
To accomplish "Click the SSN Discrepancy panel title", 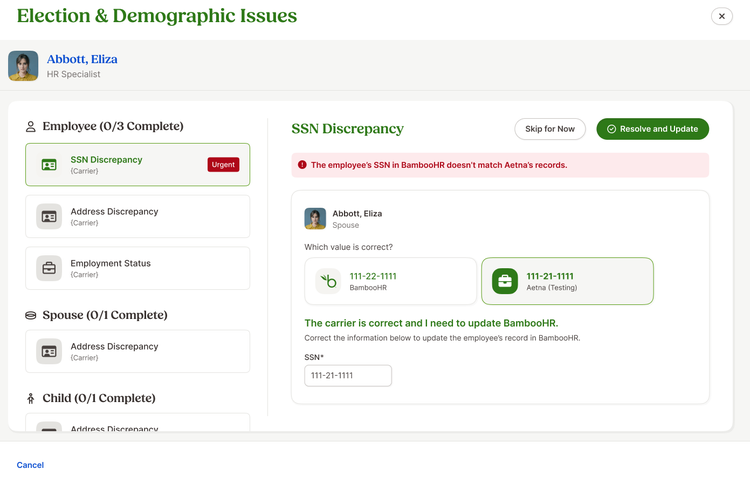I will (347, 129).
